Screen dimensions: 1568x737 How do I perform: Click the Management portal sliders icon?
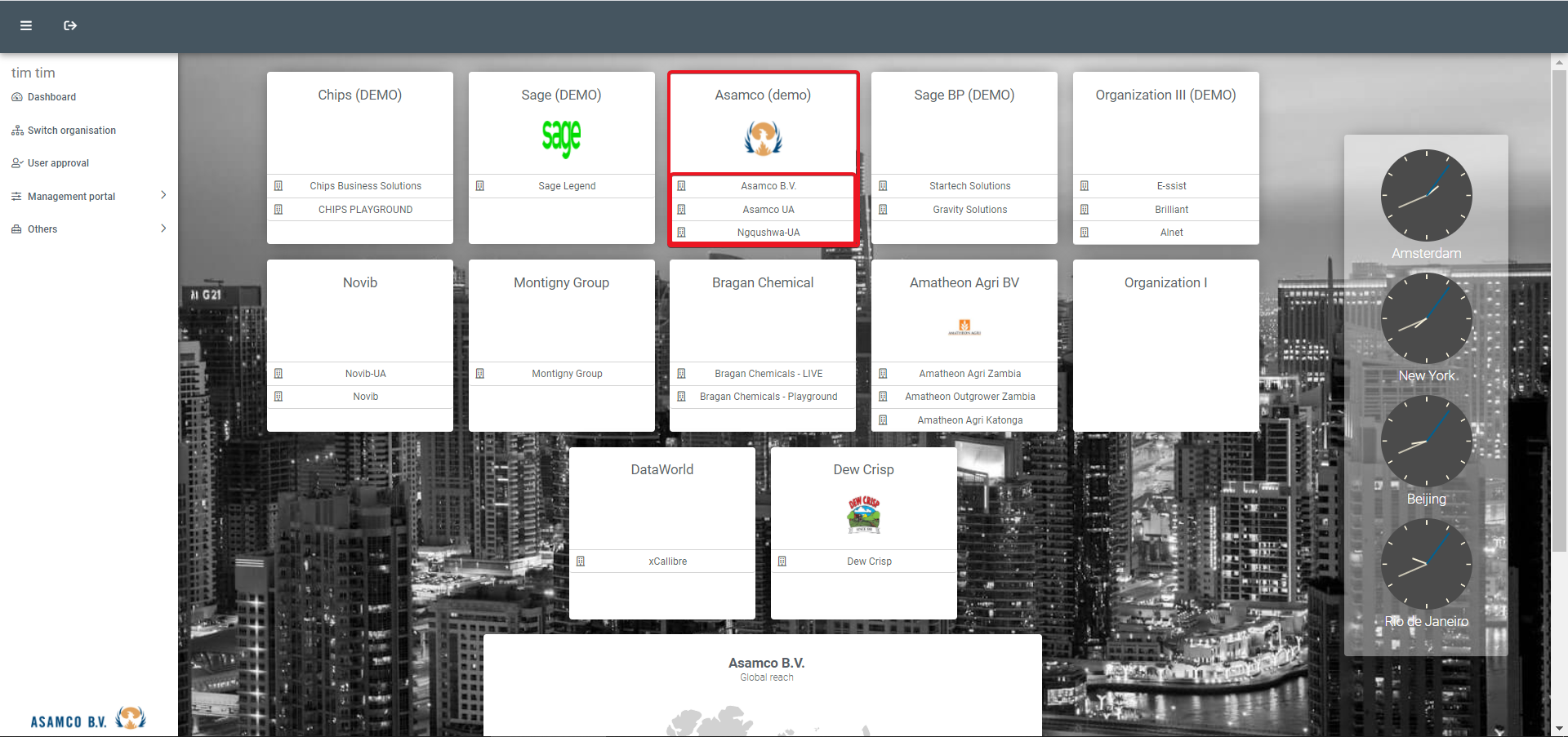(x=17, y=197)
